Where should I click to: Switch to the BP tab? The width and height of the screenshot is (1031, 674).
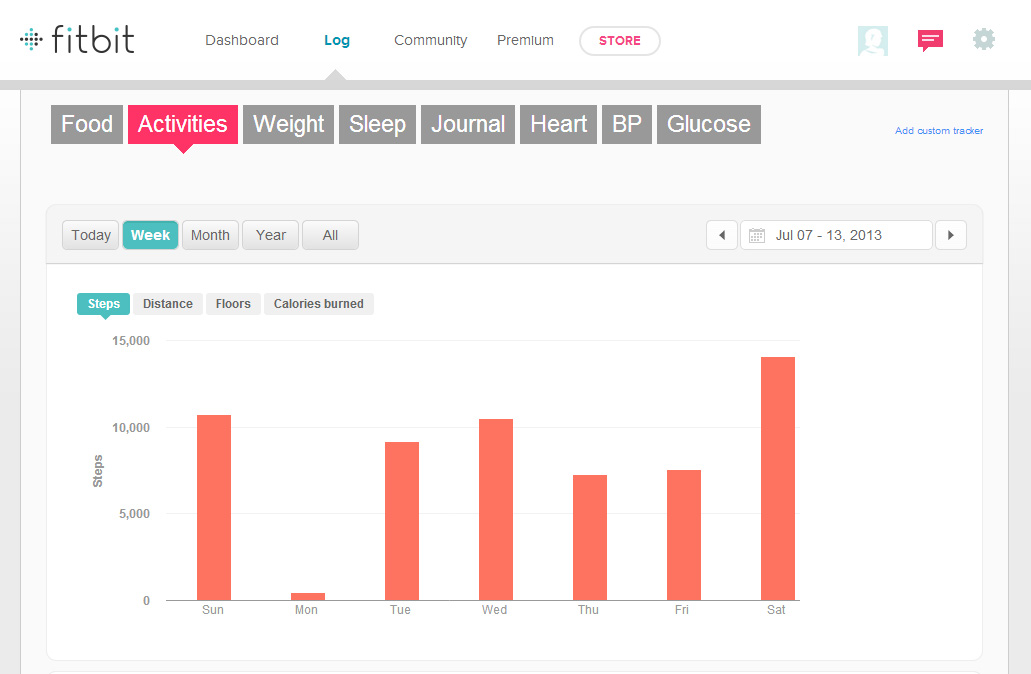click(627, 124)
